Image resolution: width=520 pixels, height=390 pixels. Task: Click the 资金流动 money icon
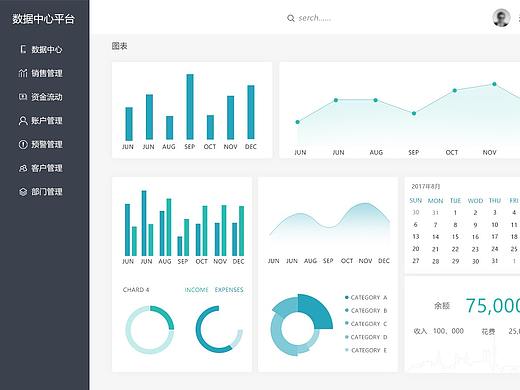pyautogui.click(x=23, y=97)
